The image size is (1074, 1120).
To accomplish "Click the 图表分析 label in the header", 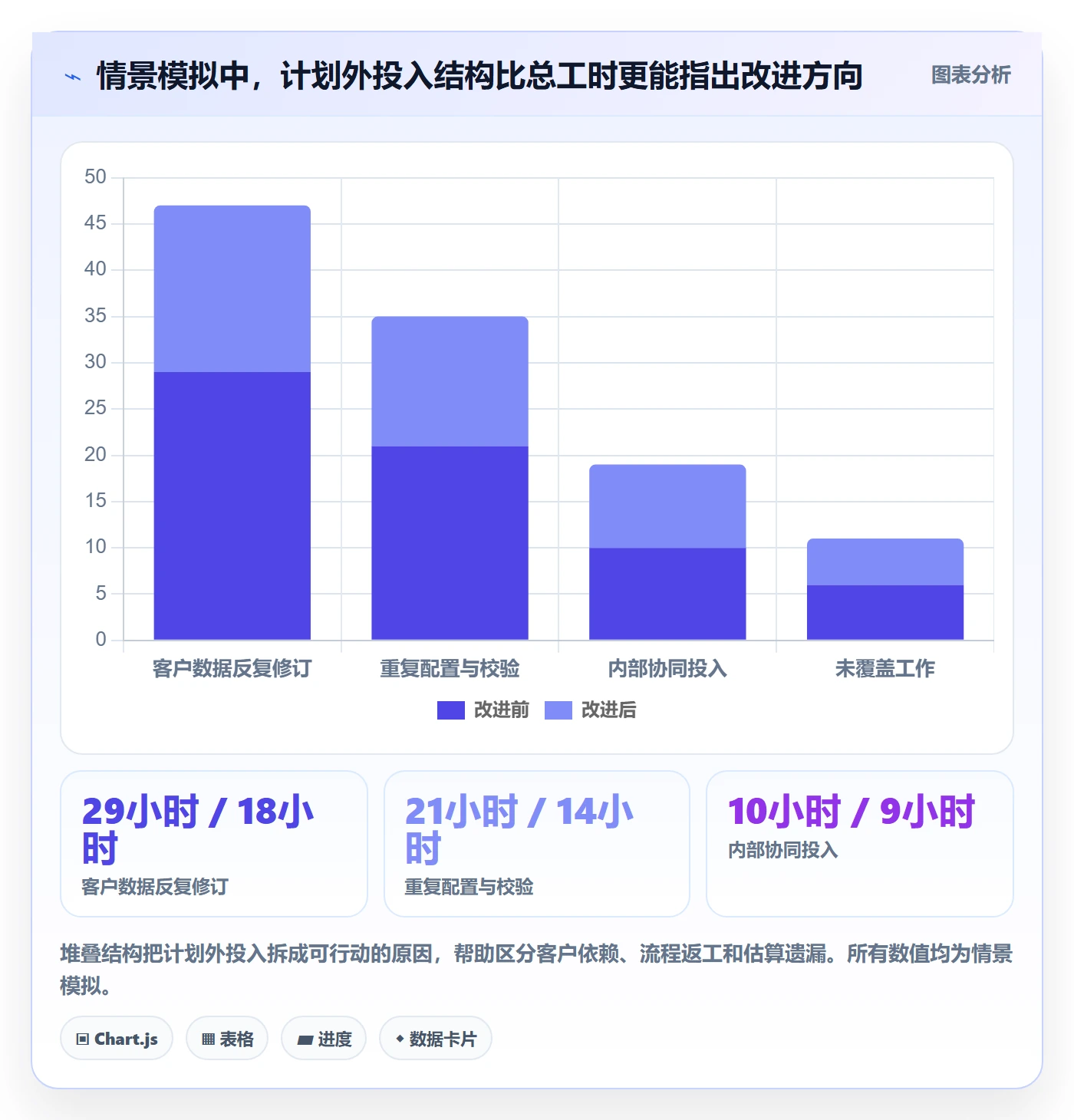I will click(x=970, y=75).
